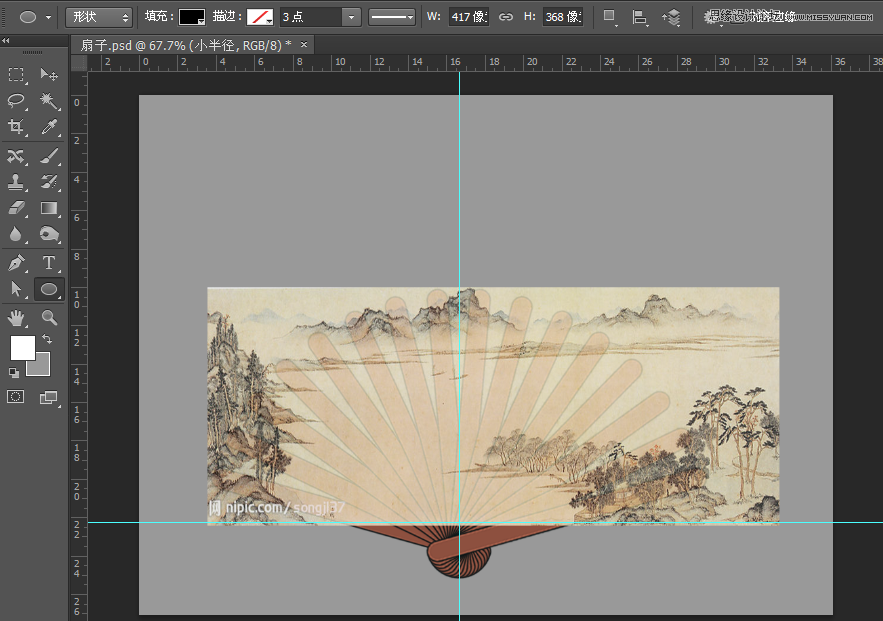Select the Magic Wand tool
The width and height of the screenshot is (883, 621).
(x=47, y=101)
